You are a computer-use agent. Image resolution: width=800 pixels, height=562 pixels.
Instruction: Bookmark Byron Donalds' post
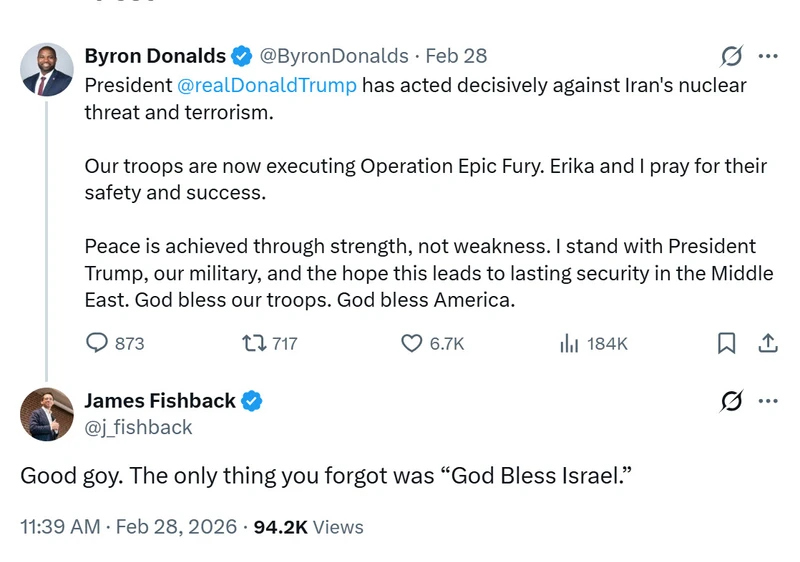[x=727, y=343]
